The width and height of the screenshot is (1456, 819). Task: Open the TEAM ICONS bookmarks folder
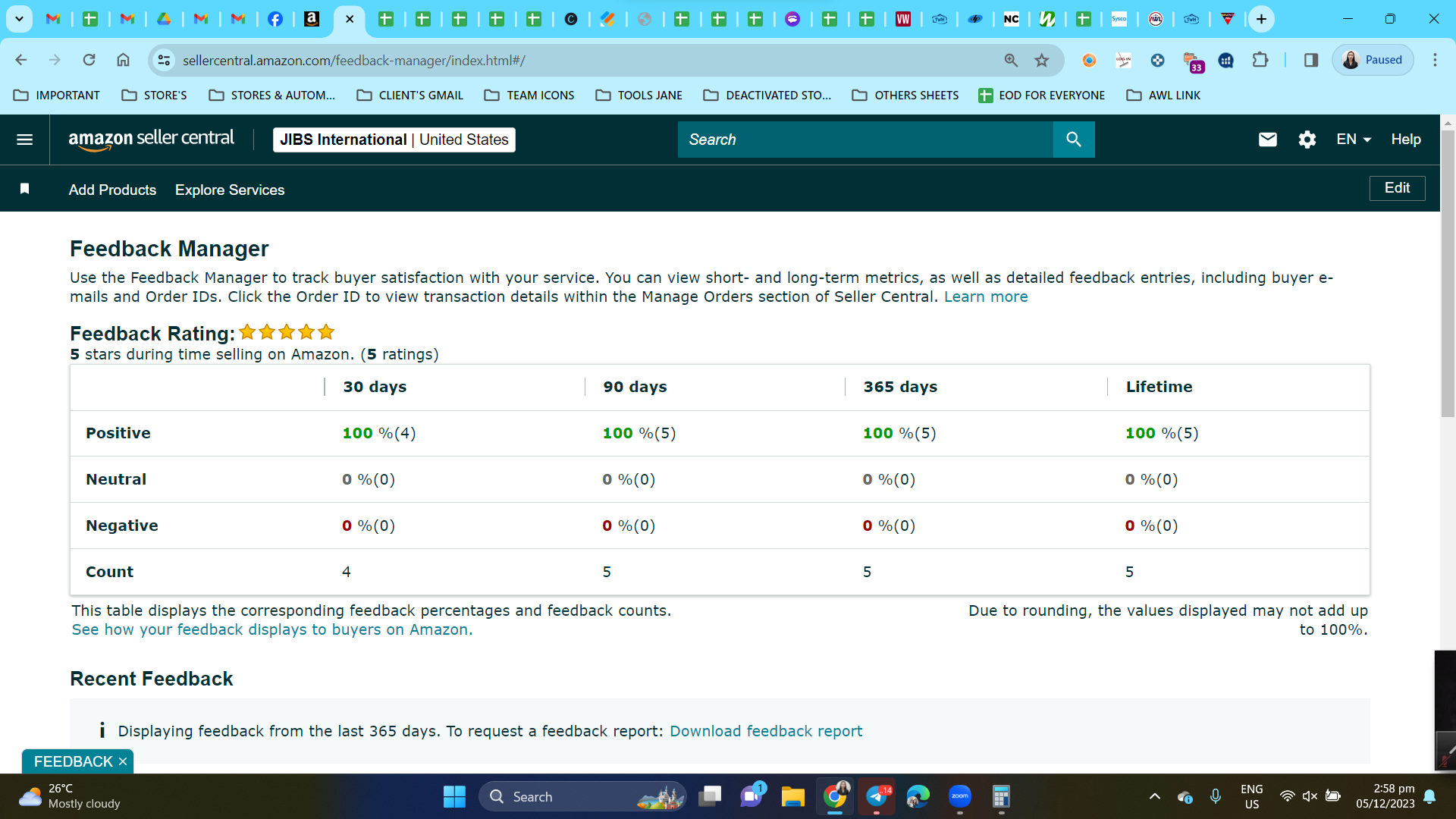[529, 96]
